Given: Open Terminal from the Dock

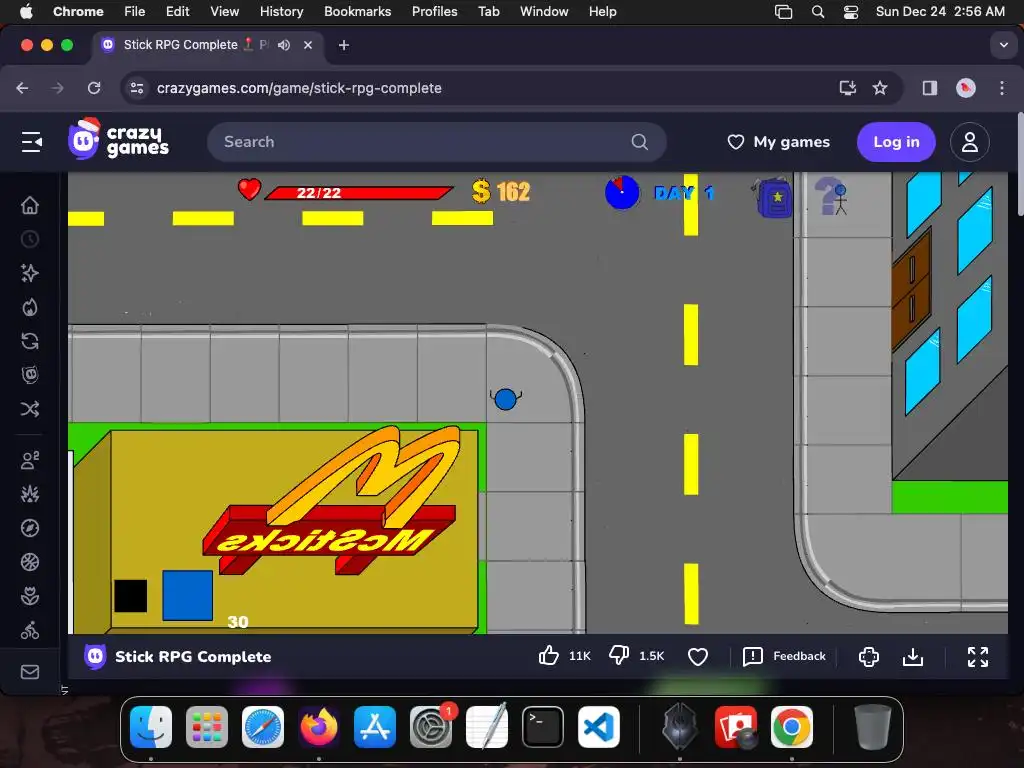Looking at the screenshot, I should 543,727.
